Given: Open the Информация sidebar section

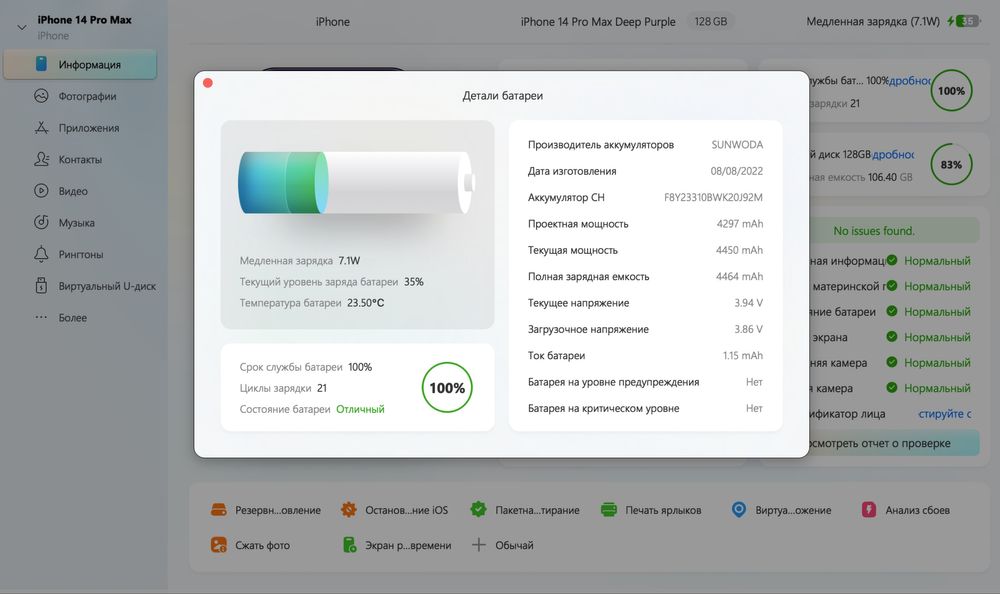Looking at the screenshot, I should click(x=80, y=64).
